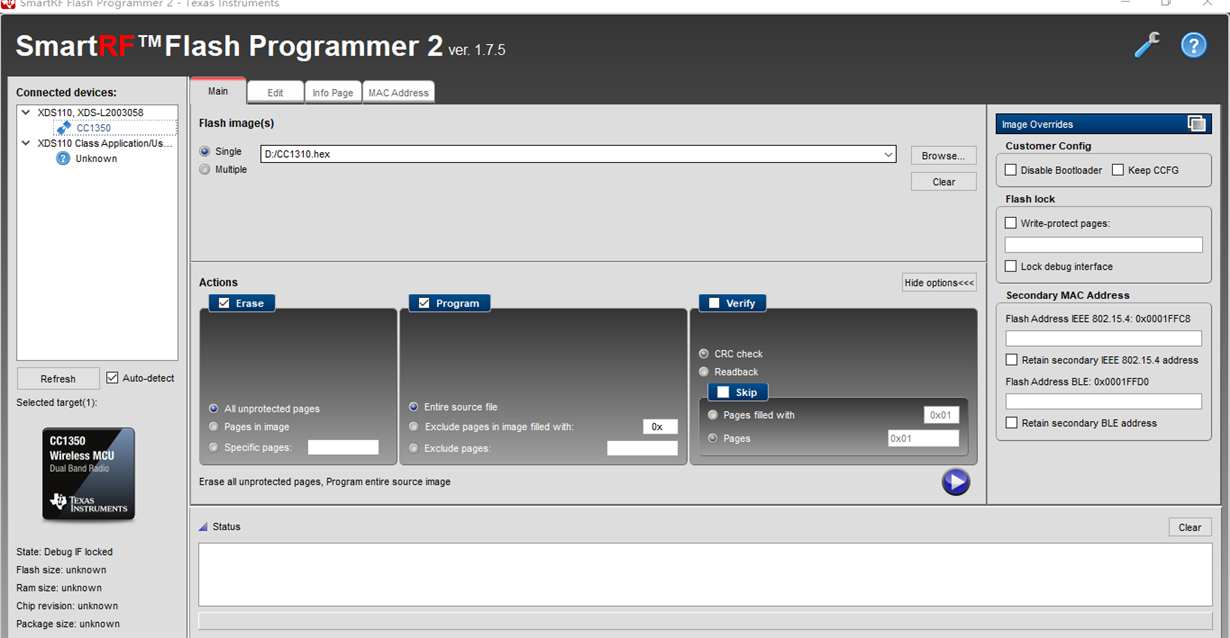Start the actions with play button
The image size is (1230, 638).
(955, 482)
